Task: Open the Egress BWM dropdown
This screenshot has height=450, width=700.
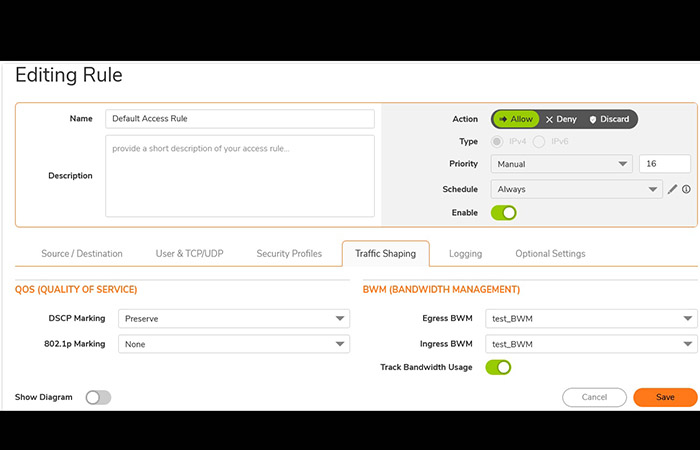Action: 591,319
